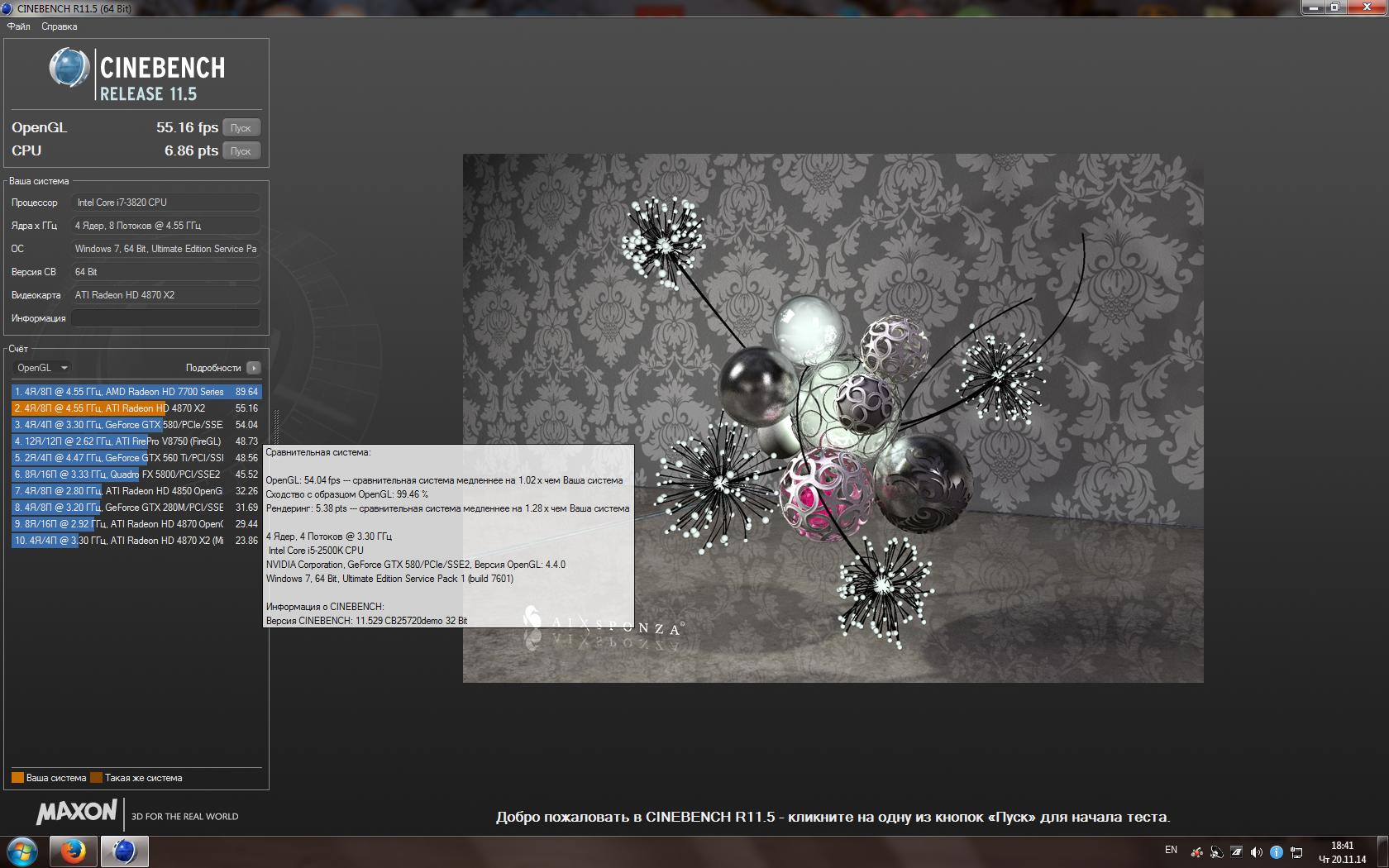Click the ATI Radeon HD 4870 X2 graphics card field
The image size is (1389, 868).
pyautogui.click(x=165, y=295)
